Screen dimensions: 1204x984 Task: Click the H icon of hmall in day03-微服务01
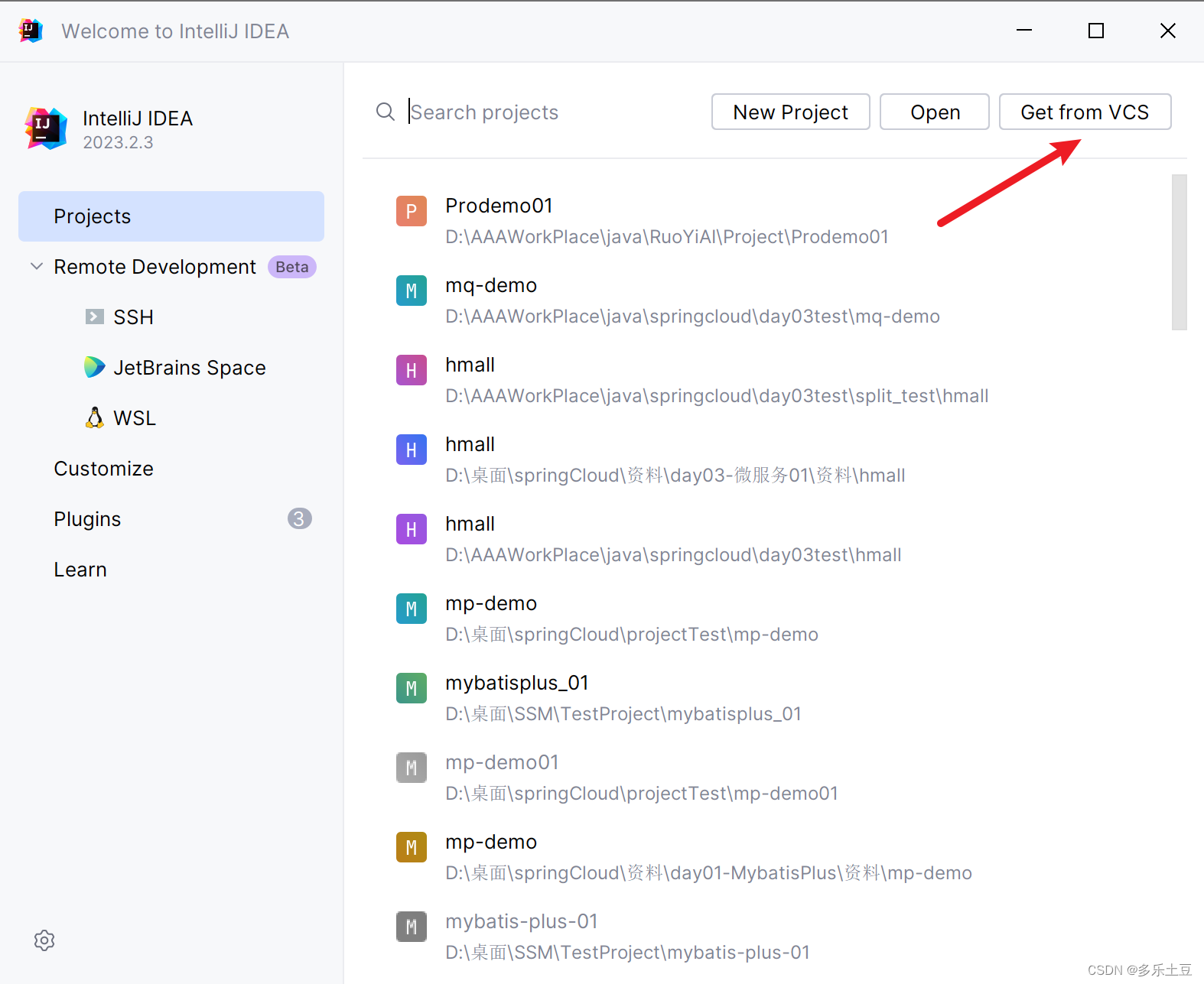tap(412, 450)
